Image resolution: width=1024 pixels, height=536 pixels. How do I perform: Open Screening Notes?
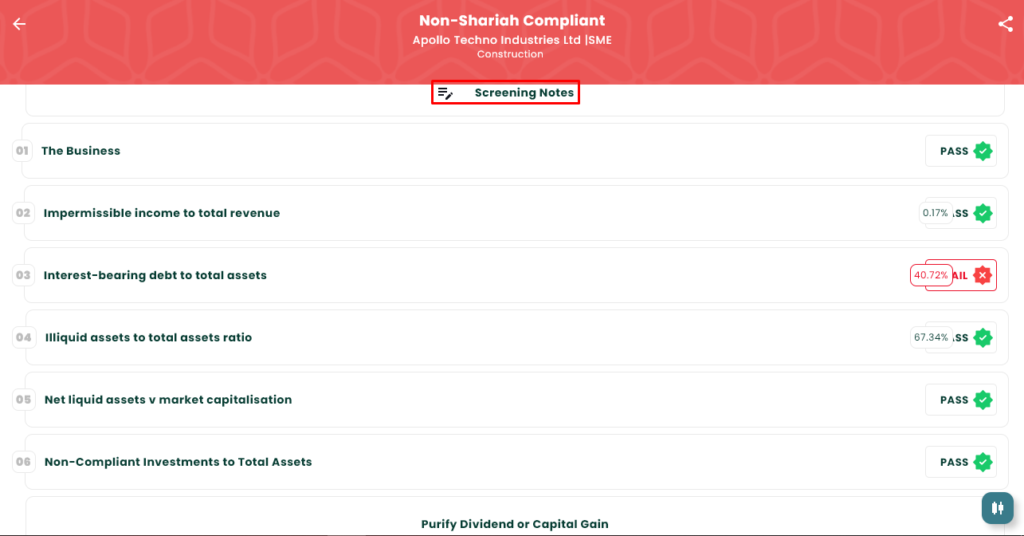pos(524,93)
